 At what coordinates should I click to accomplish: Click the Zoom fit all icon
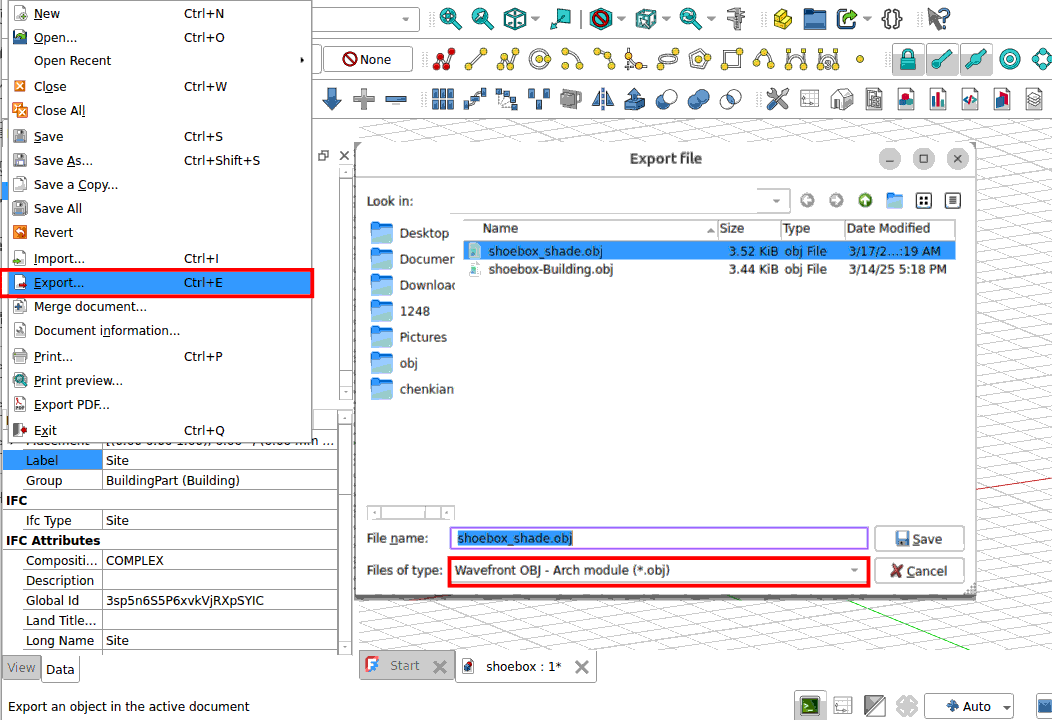click(450, 18)
